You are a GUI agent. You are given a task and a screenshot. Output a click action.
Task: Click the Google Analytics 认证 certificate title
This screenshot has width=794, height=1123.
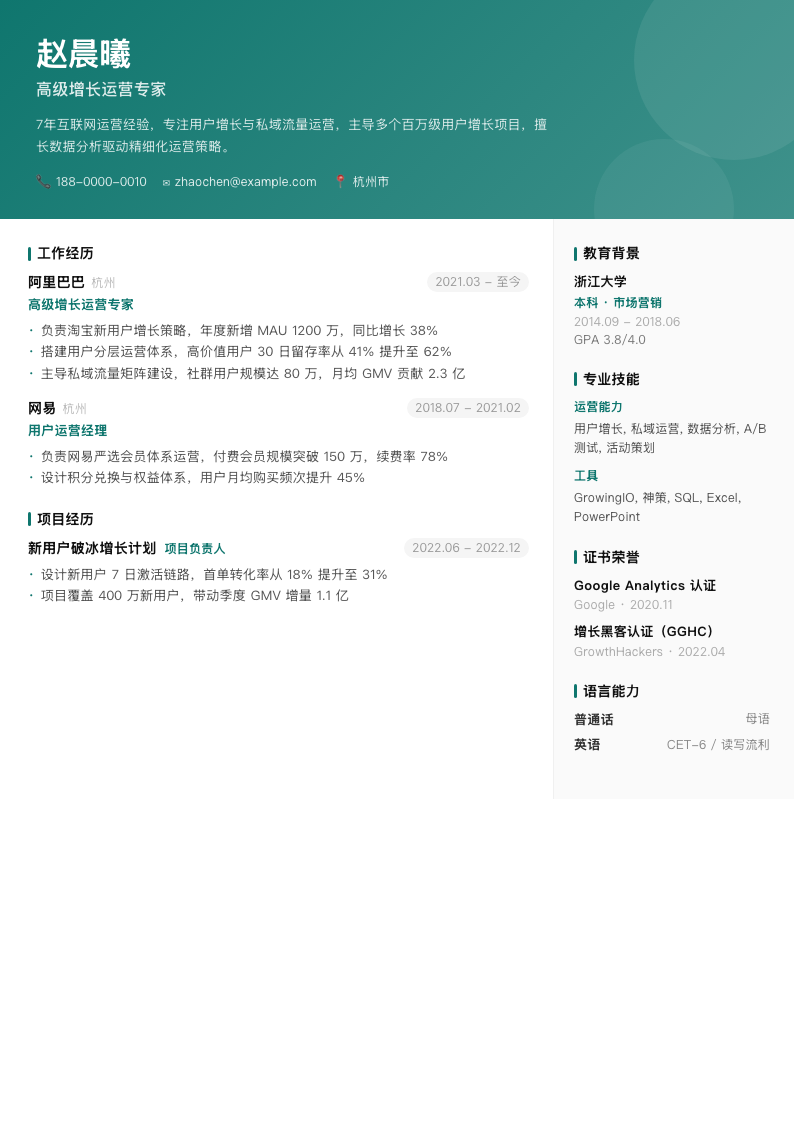tap(644, 586)
